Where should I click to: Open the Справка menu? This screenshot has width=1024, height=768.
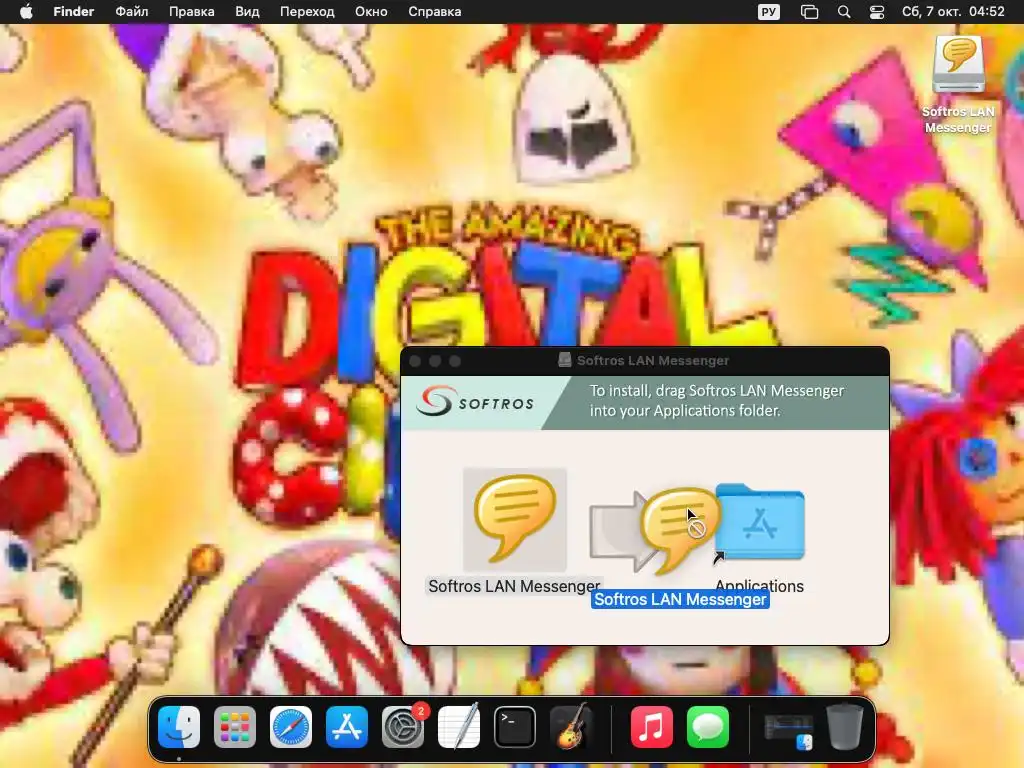[434, 12]
